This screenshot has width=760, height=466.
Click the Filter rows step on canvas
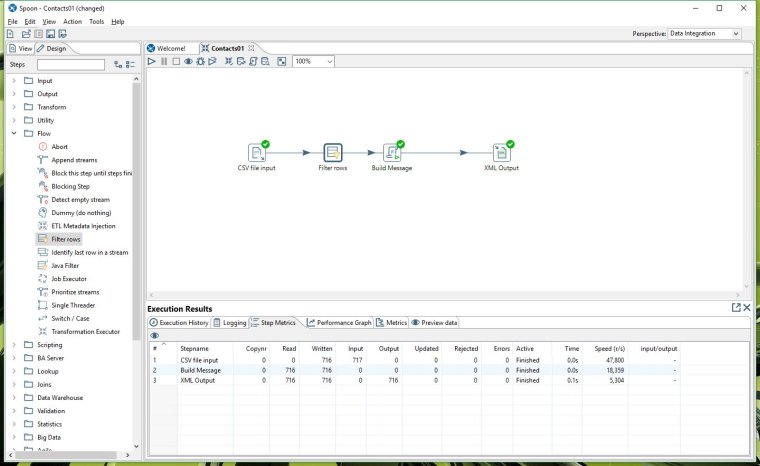[333, 152]
